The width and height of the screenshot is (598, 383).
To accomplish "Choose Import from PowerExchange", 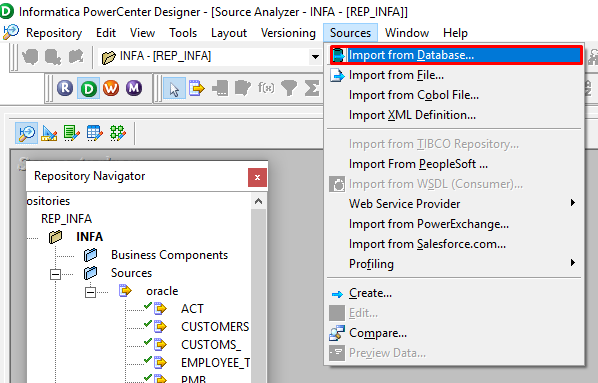I will [x=454, y=224].
